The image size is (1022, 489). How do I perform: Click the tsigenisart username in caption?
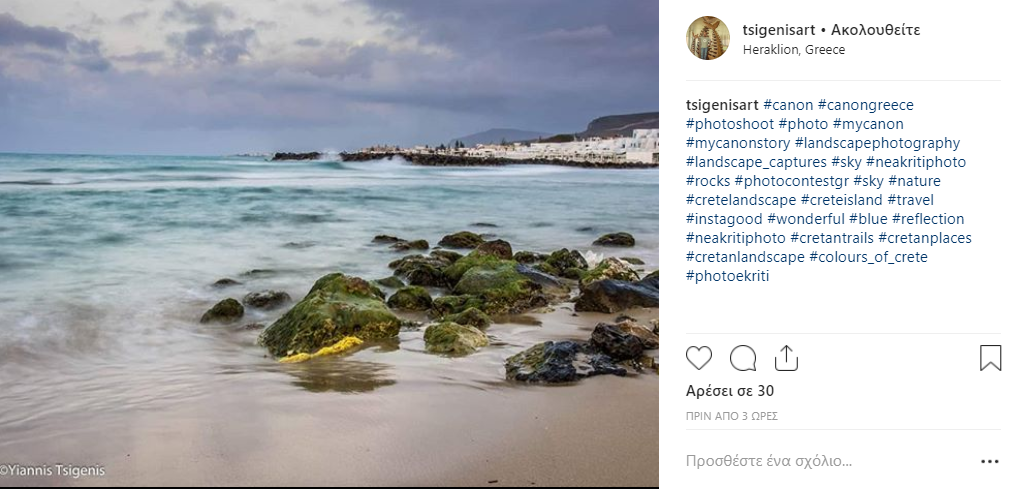pyautogui.click(x=722, y=105)
